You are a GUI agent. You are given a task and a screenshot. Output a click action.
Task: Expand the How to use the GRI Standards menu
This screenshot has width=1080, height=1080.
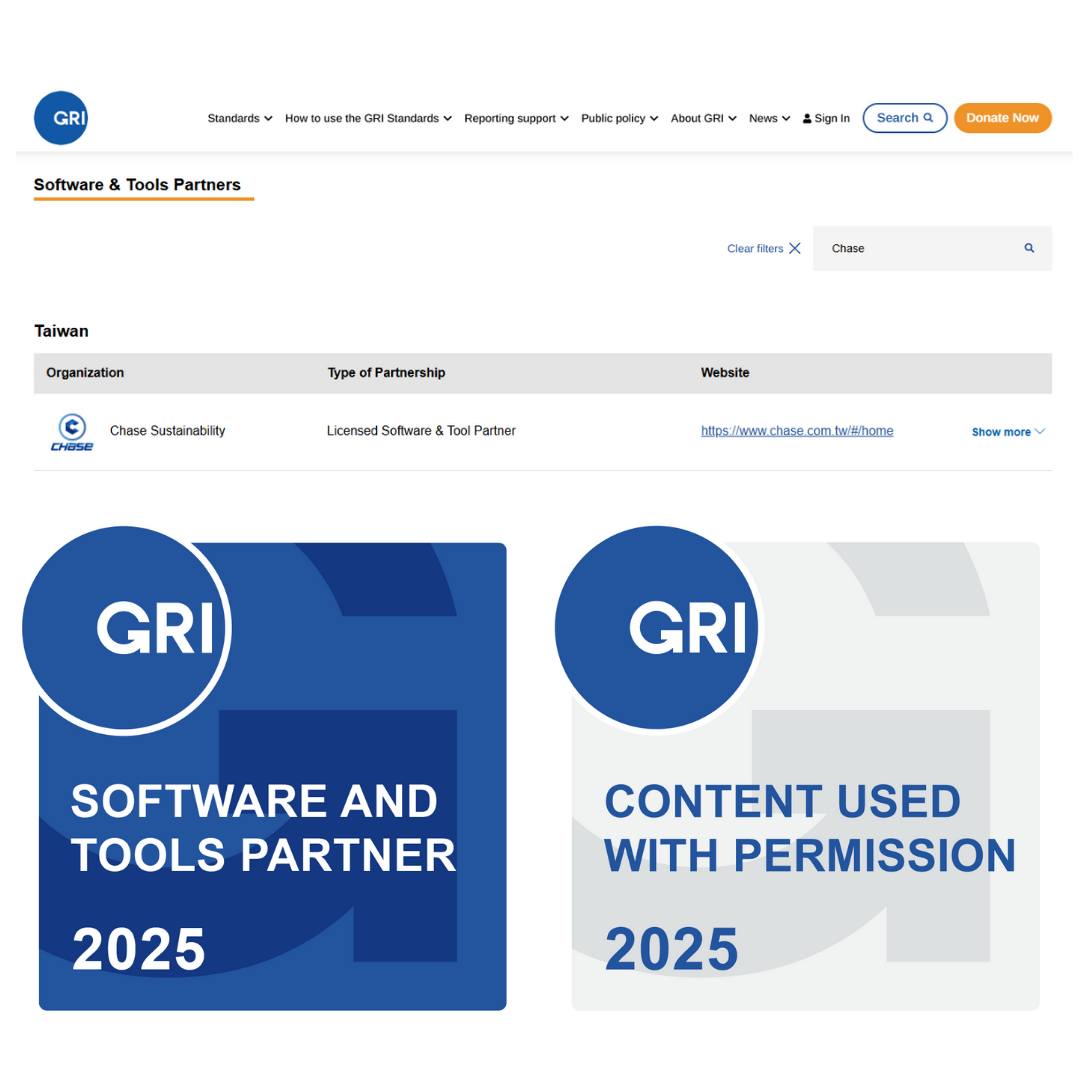tap(368, 118)
